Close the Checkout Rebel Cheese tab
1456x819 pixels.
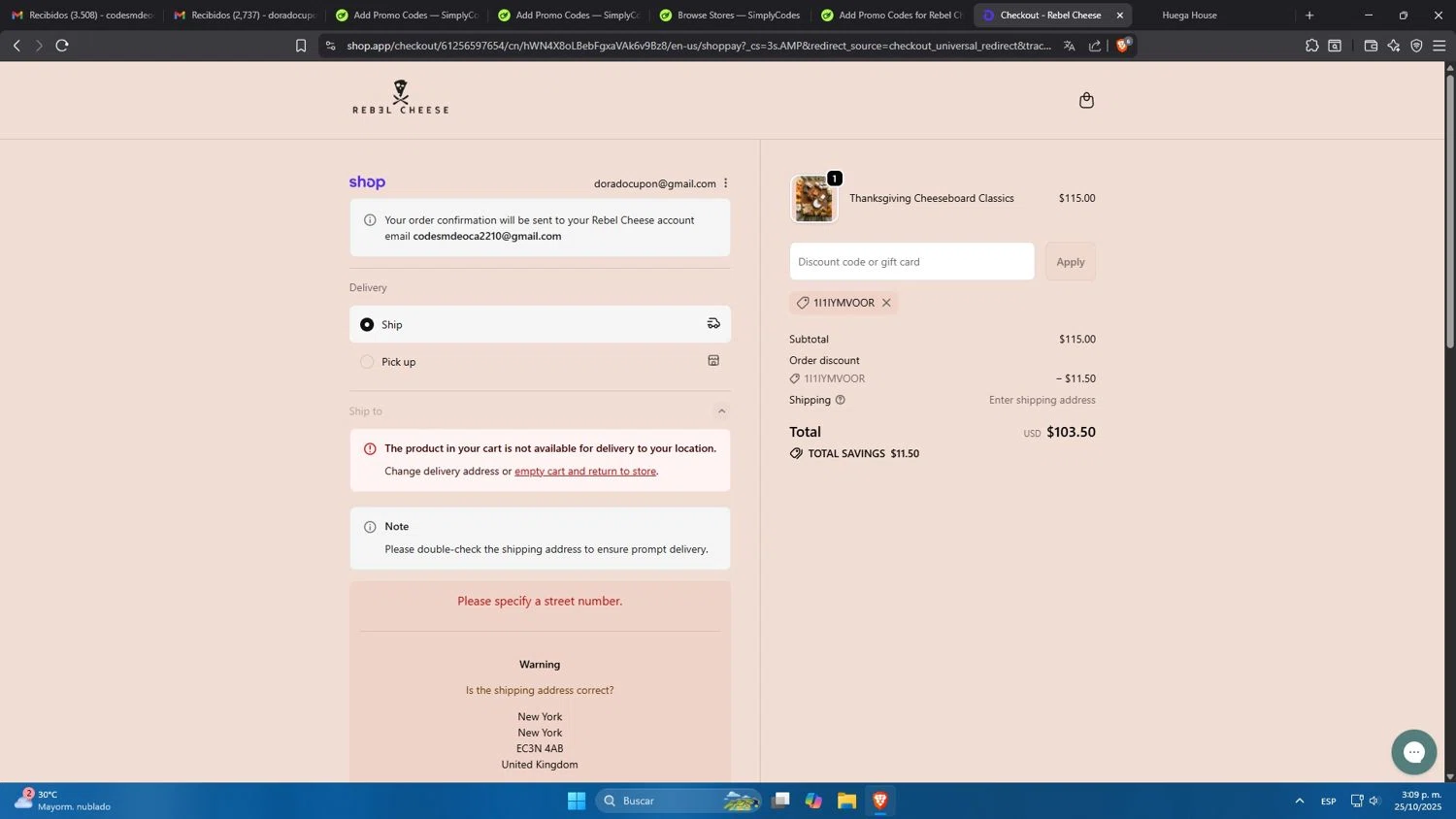pyautogui.click(x=1119, y=16)
